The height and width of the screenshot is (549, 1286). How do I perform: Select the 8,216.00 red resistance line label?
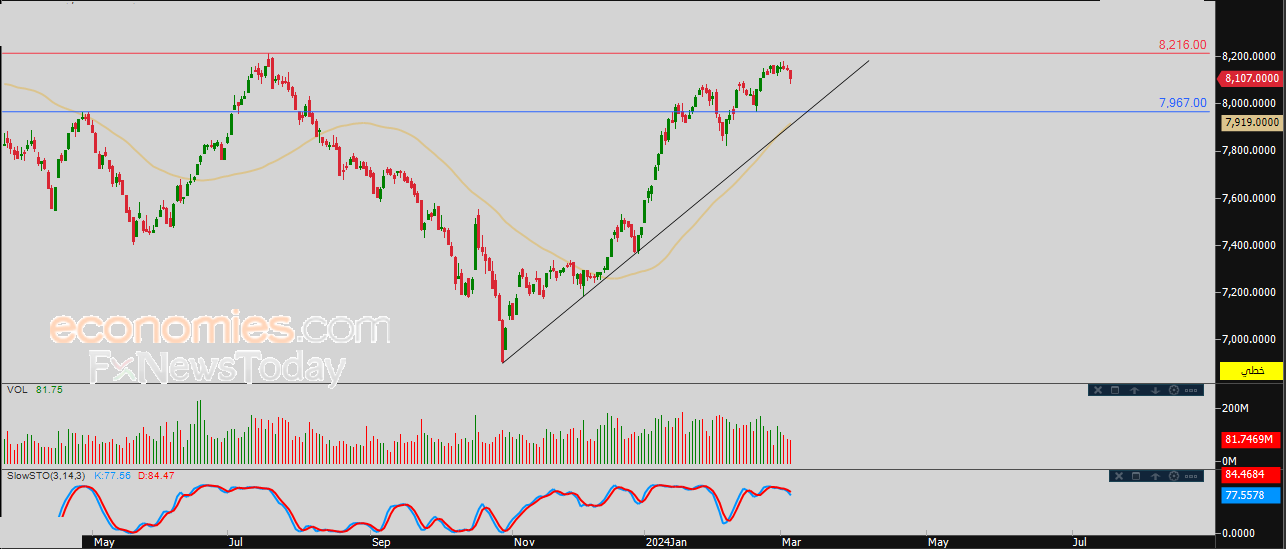point(1182,45)
